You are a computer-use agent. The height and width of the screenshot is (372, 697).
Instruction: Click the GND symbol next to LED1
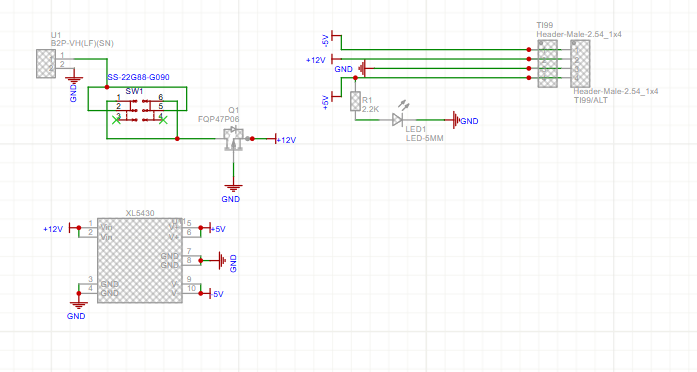tap(456, 120)
